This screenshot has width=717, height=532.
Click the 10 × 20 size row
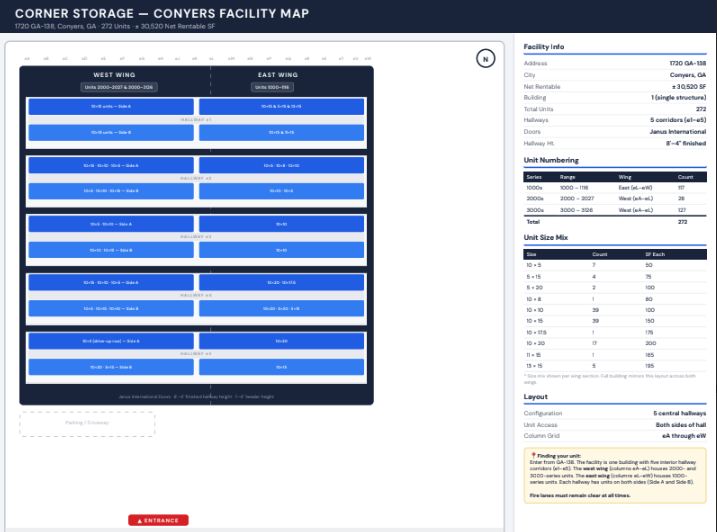614,343
